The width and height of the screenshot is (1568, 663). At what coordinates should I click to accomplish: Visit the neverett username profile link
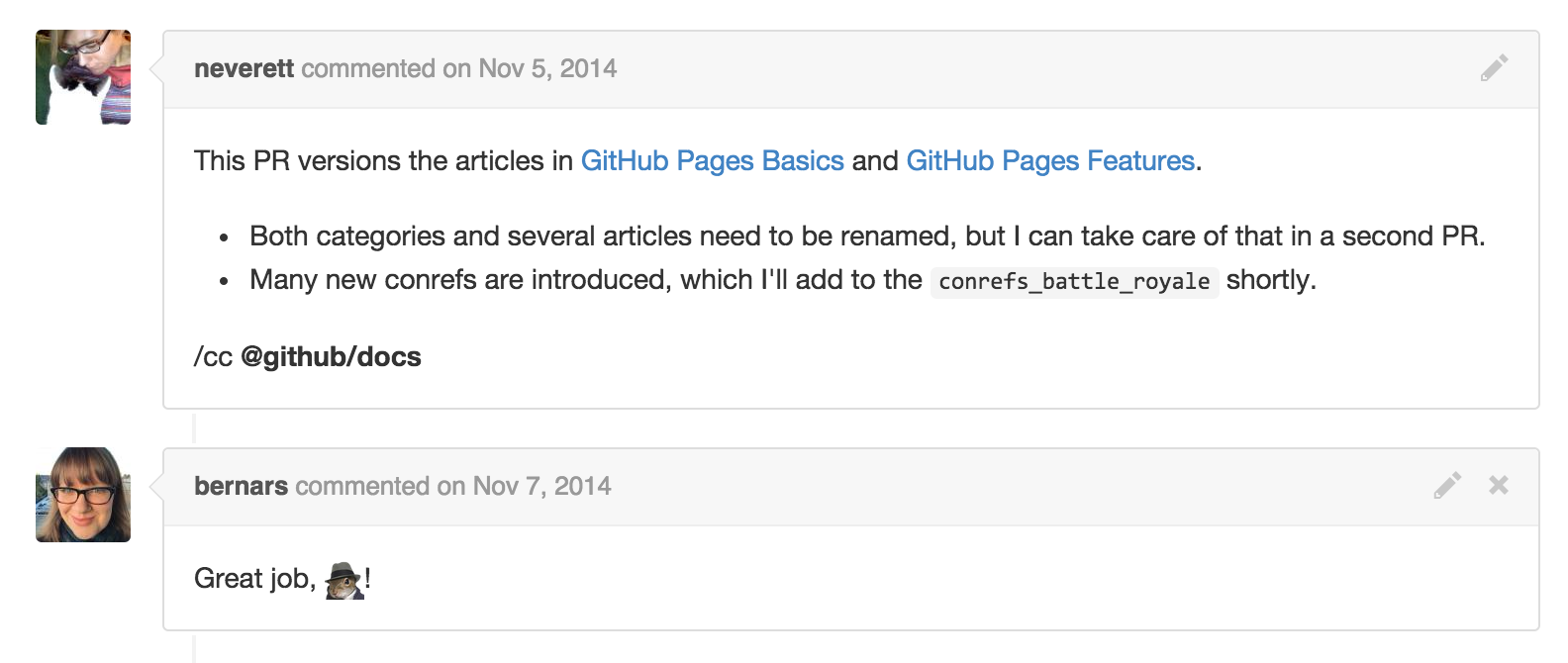click(244, 68)
